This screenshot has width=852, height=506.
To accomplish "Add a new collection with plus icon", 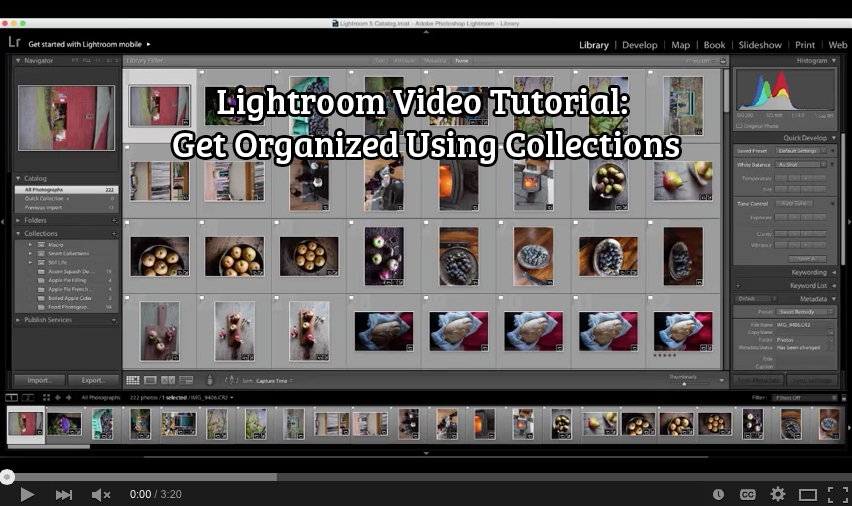I will [114, 233].
